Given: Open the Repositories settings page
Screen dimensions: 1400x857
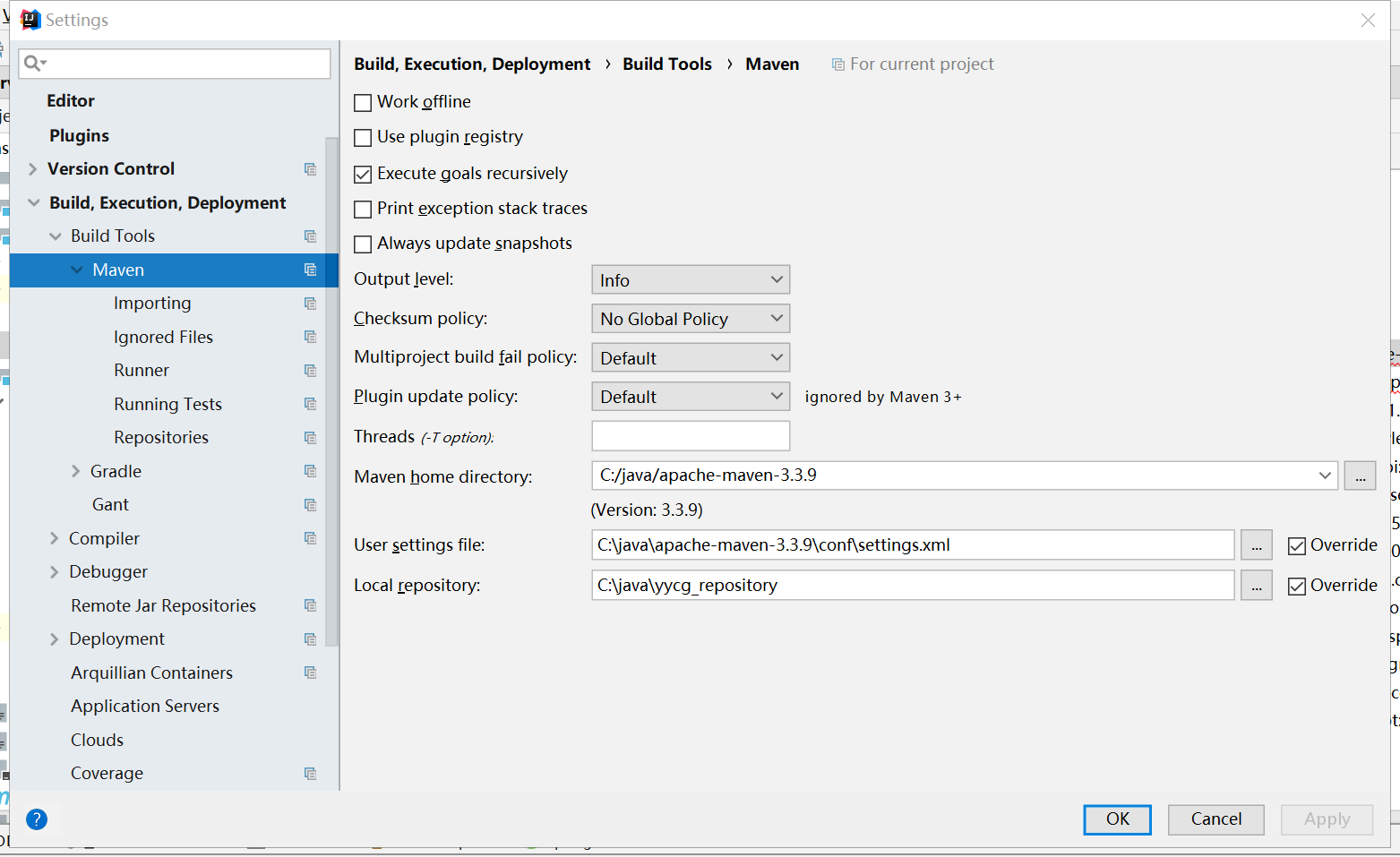Looking at the screenshot, I should (161, 438).
